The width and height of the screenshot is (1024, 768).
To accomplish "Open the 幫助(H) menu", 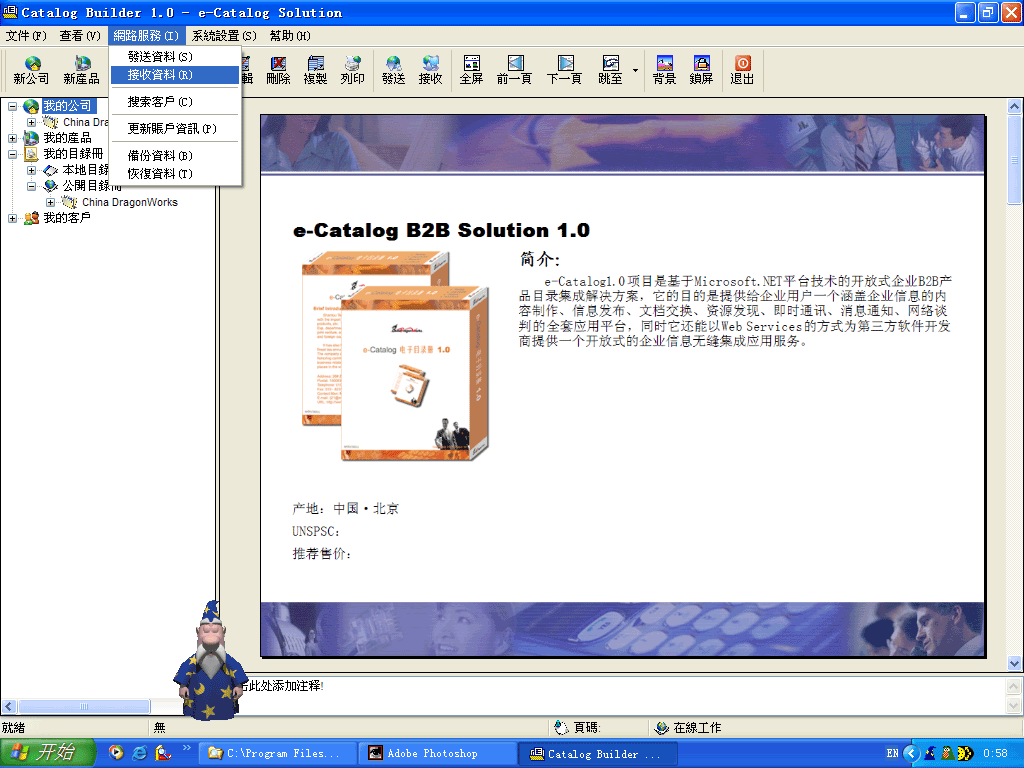I will pyautogui.click(x=290, y=35).
